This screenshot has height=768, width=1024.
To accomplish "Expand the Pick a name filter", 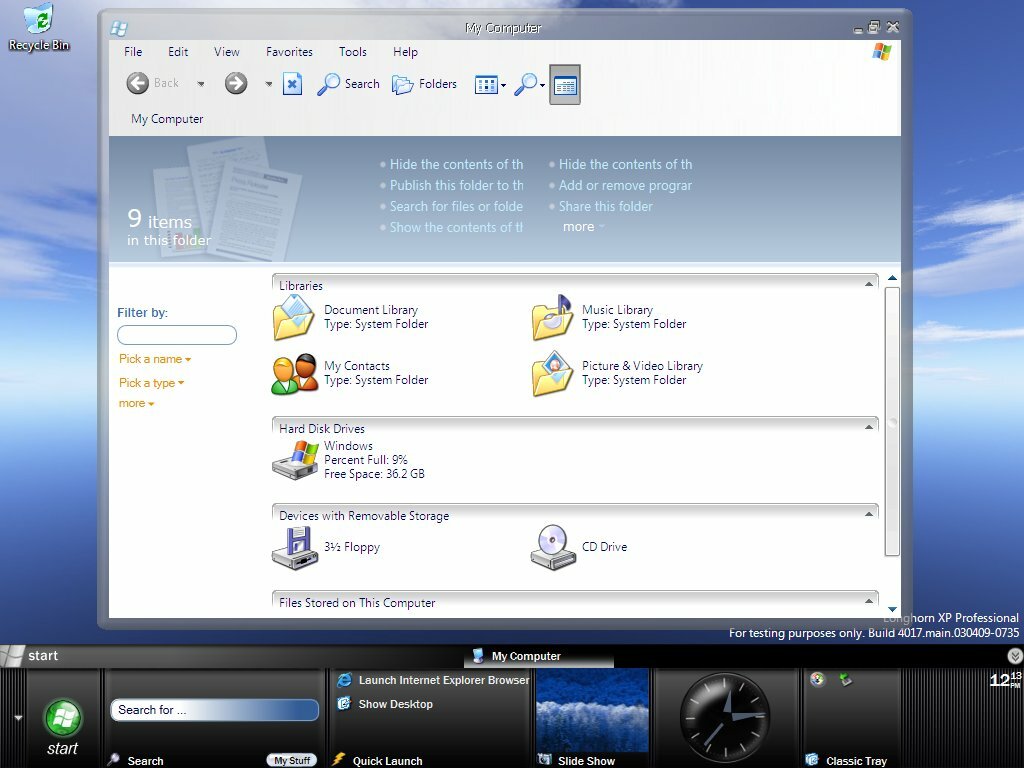I will click(x=155, y=359).
